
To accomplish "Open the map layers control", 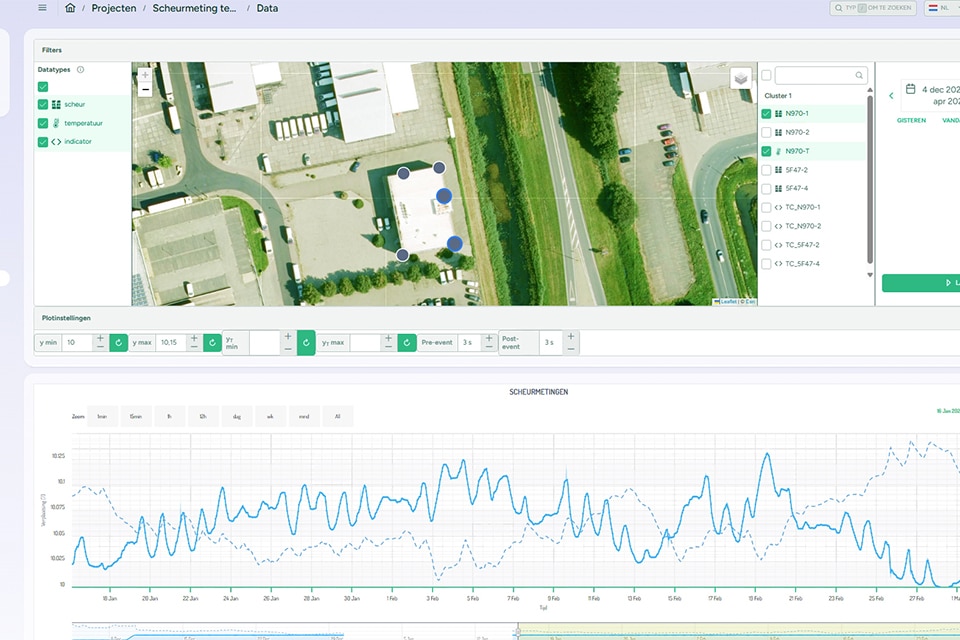I will pyautogui.click(x=741, y=78).
